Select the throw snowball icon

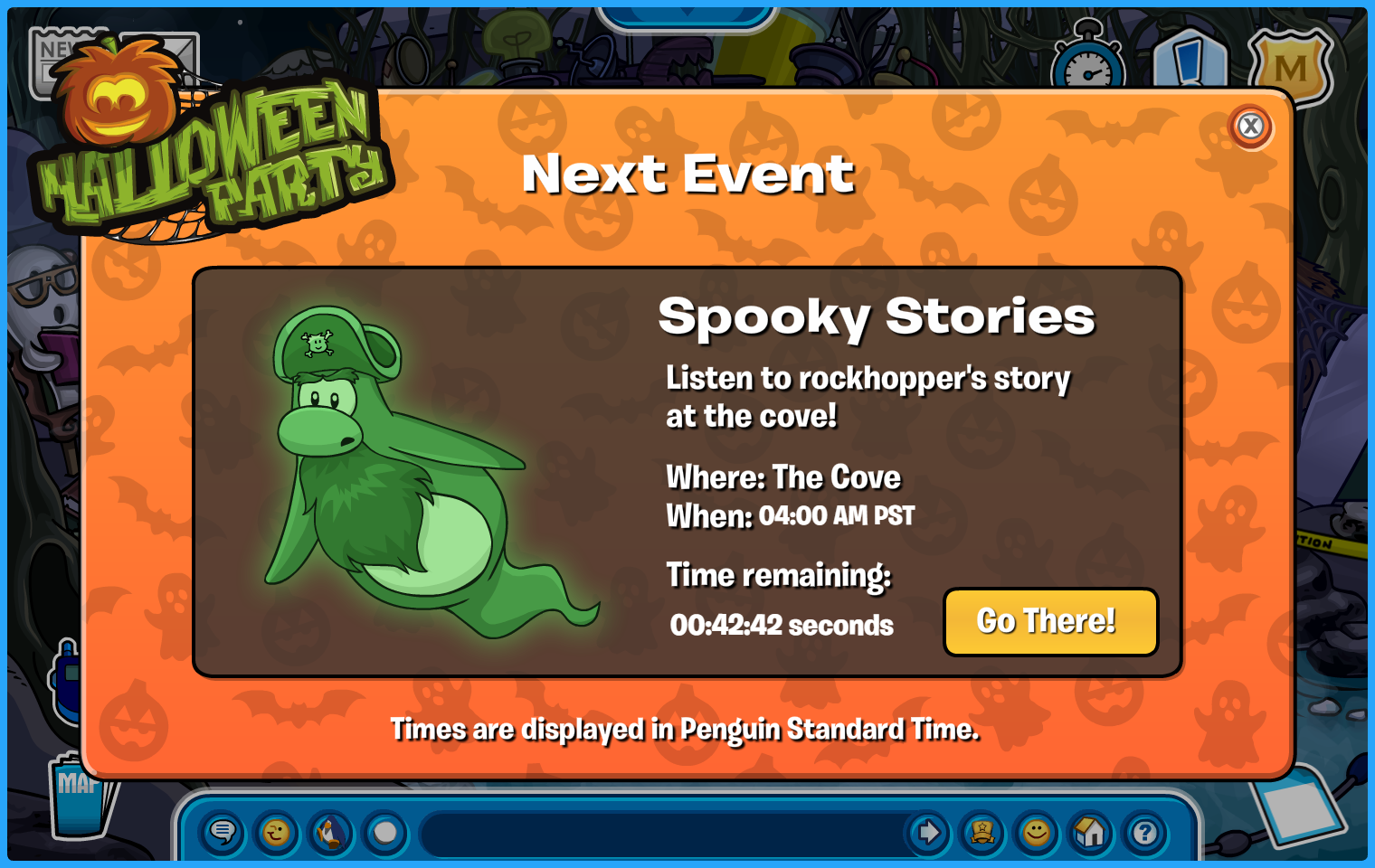tap(385, 832)
